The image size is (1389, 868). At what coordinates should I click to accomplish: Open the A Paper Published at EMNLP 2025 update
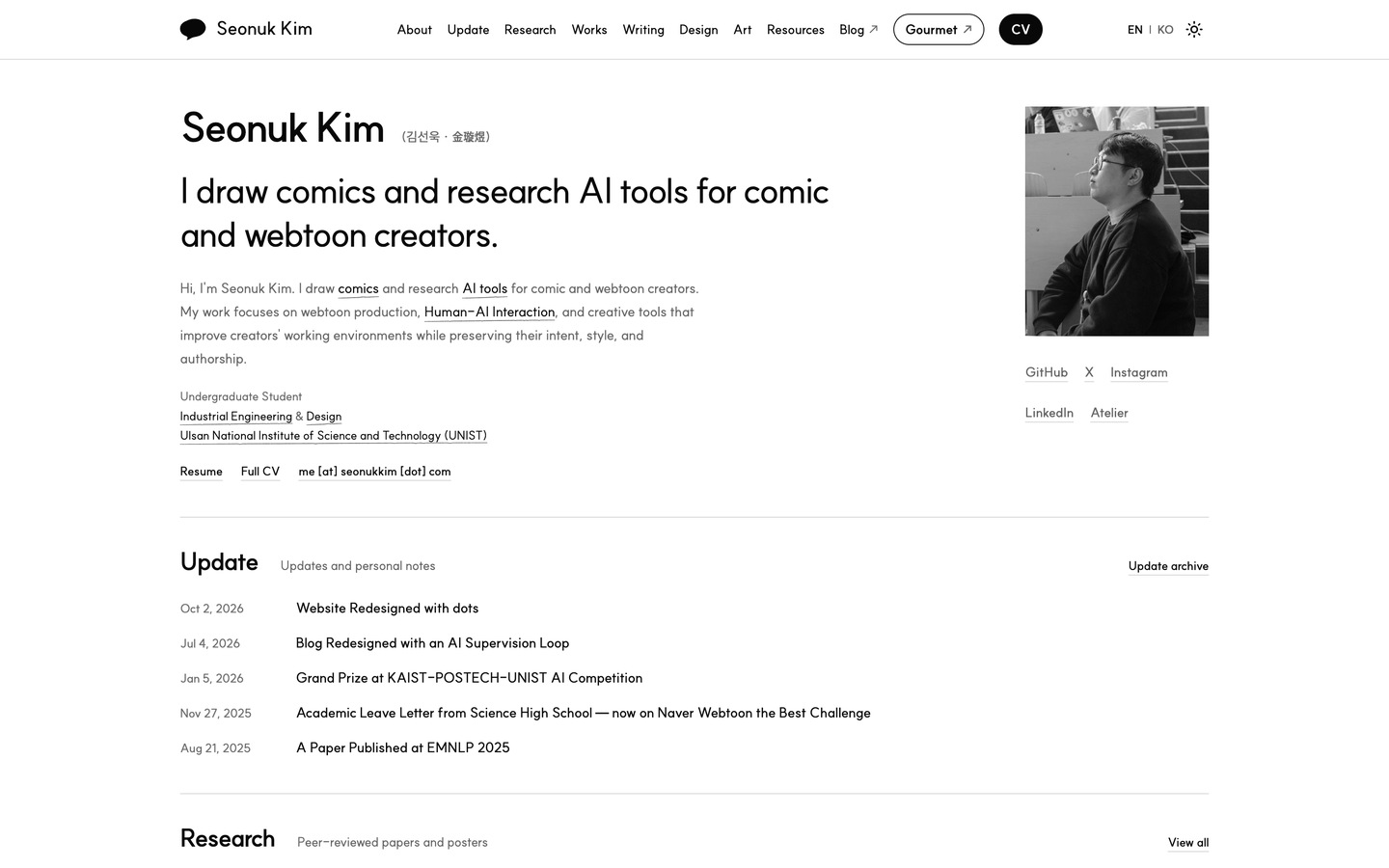click(403, 747)
